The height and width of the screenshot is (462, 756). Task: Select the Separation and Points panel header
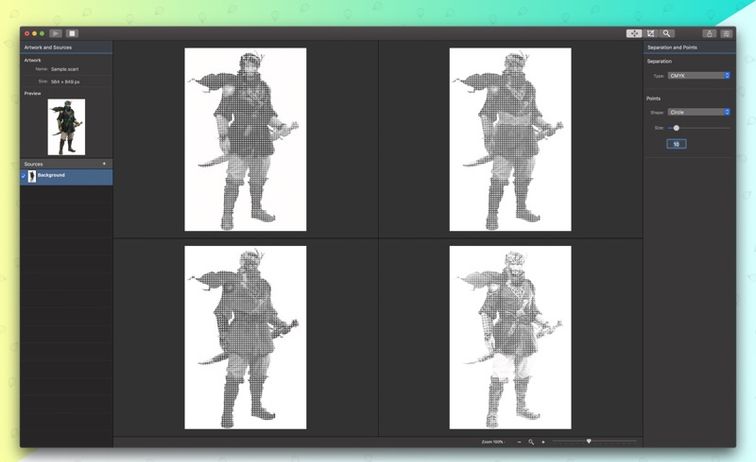tap(672, 47)
